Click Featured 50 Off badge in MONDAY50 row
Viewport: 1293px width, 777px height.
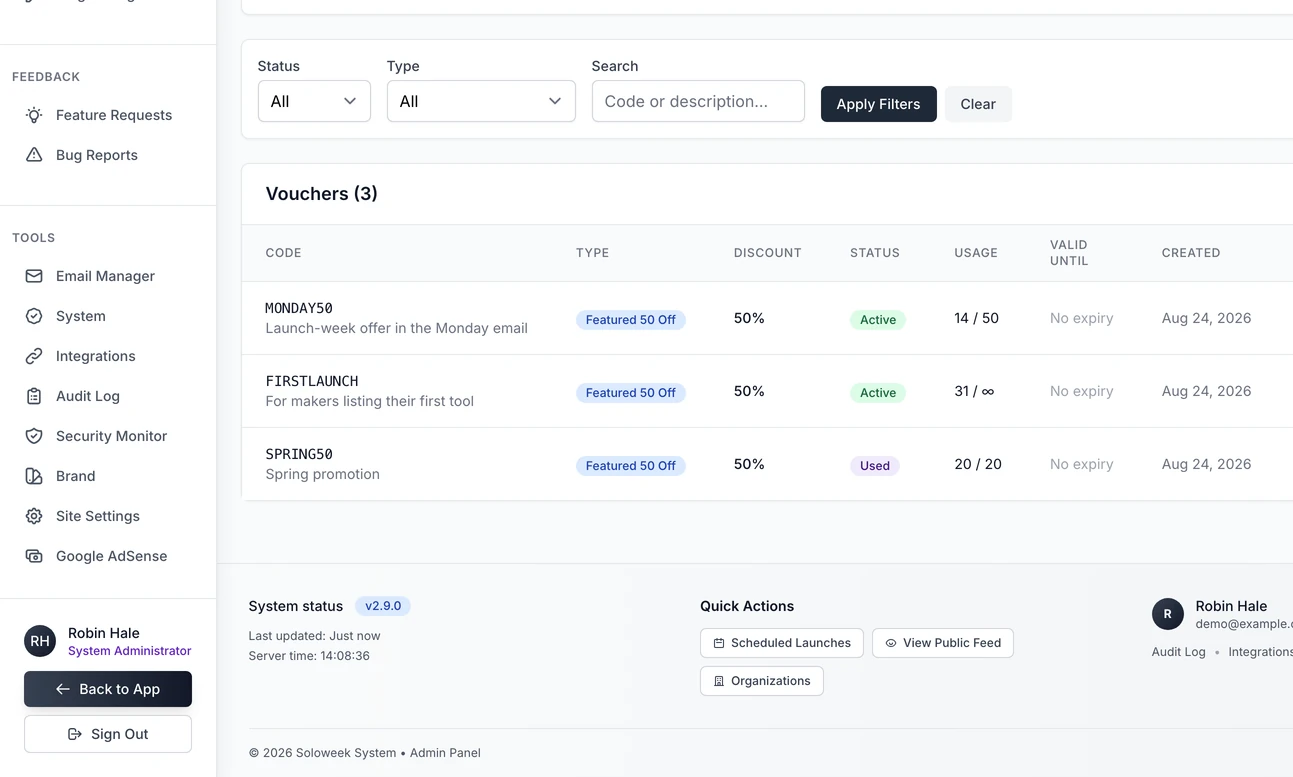[x=631, y=320]
